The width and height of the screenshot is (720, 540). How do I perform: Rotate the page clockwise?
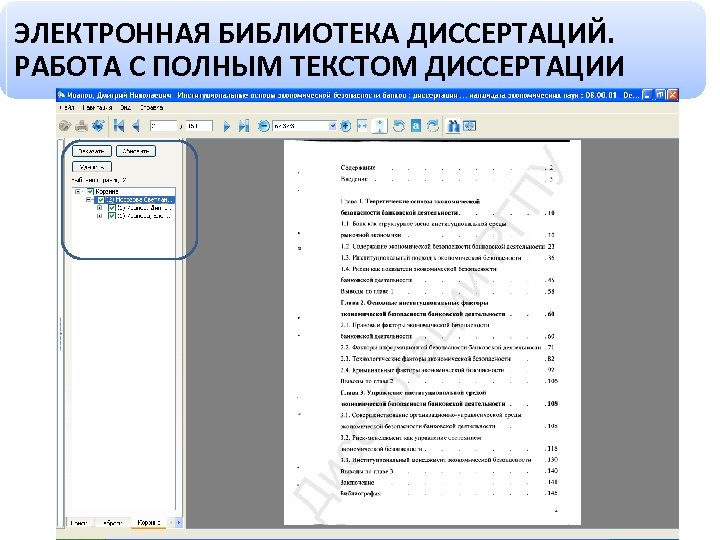tap(433, 126)
